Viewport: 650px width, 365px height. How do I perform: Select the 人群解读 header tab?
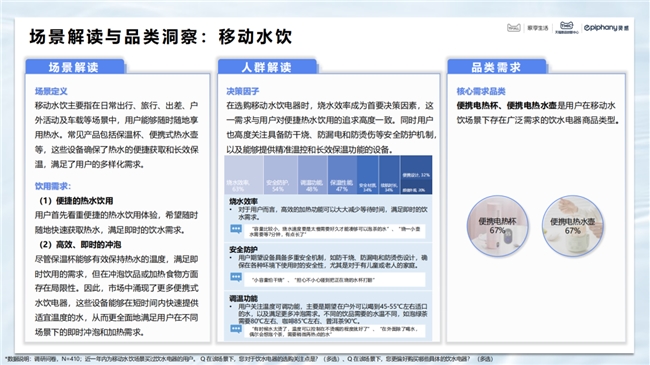(x=267, y=67)
